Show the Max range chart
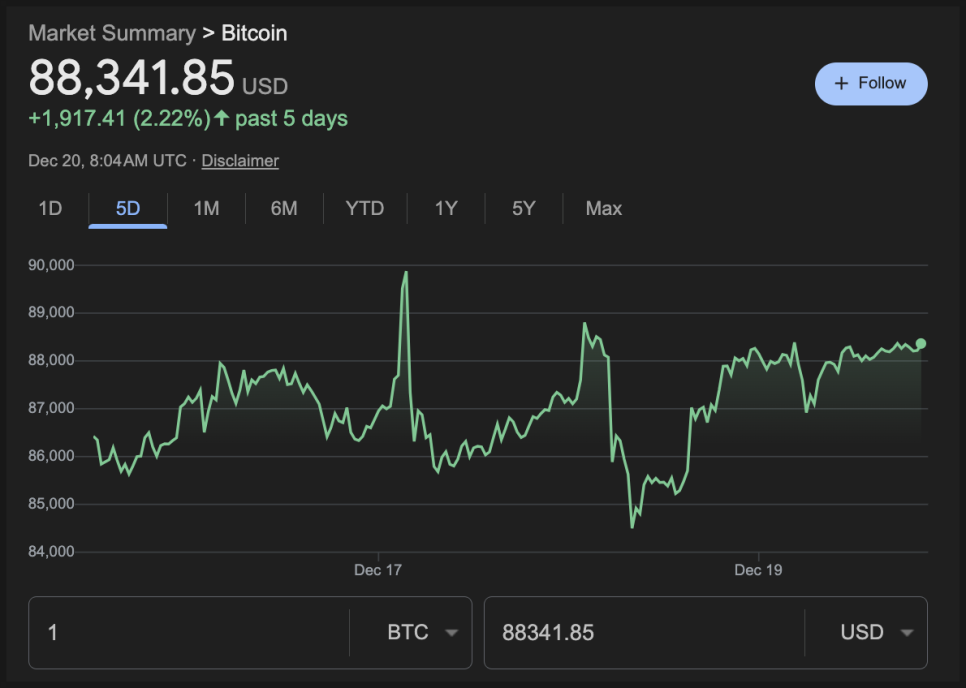This screenshot has width=966, height=688. pos(604,208)
